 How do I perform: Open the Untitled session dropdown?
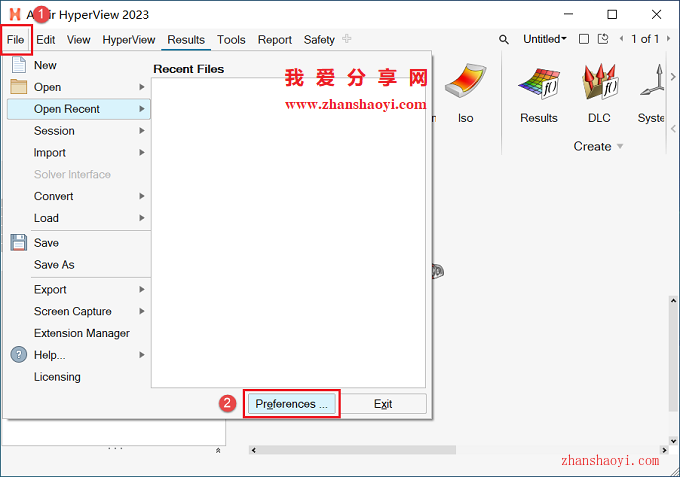point(545,39)
